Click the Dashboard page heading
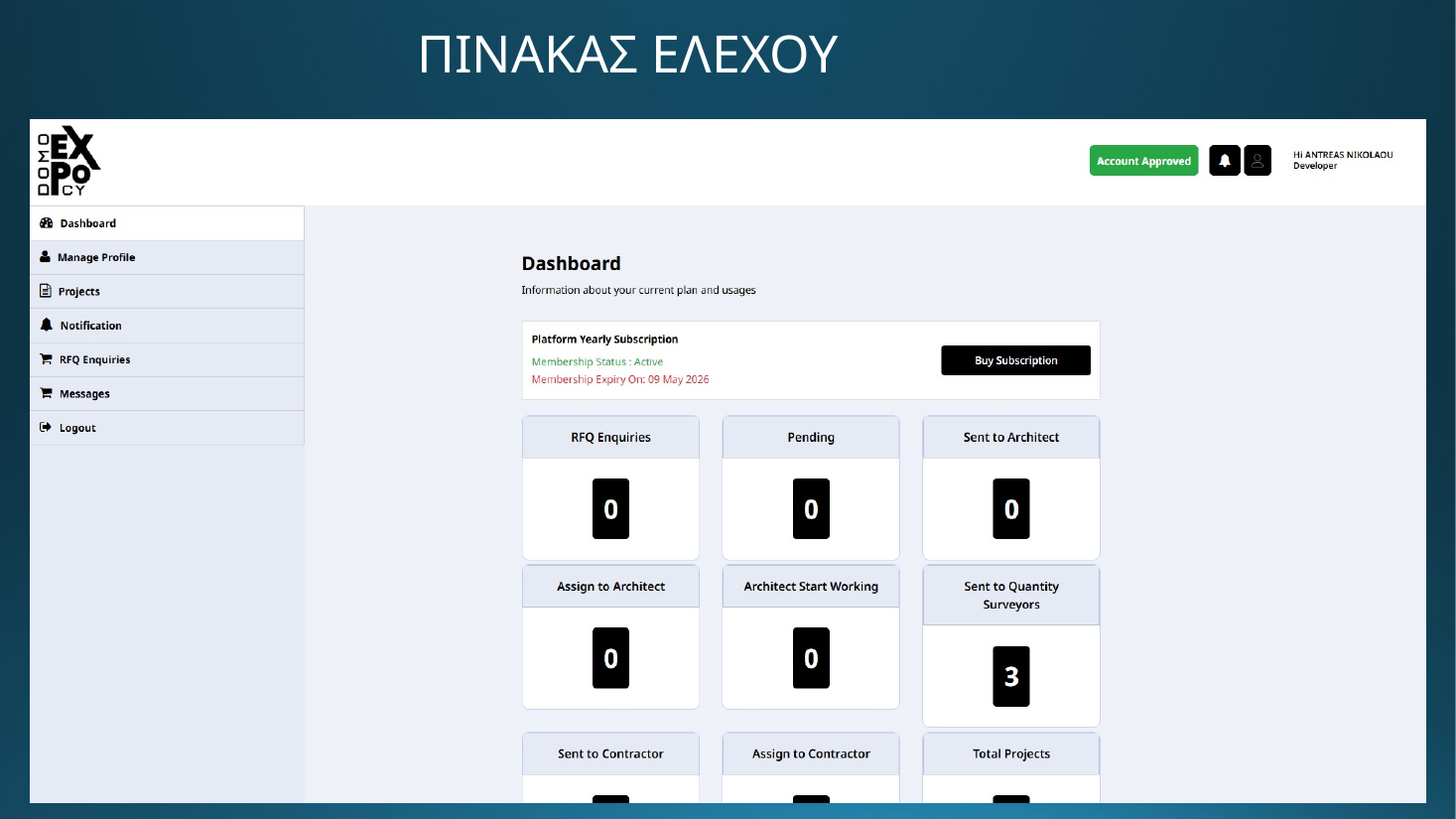The image size is (1456, 819). point(571,263)
